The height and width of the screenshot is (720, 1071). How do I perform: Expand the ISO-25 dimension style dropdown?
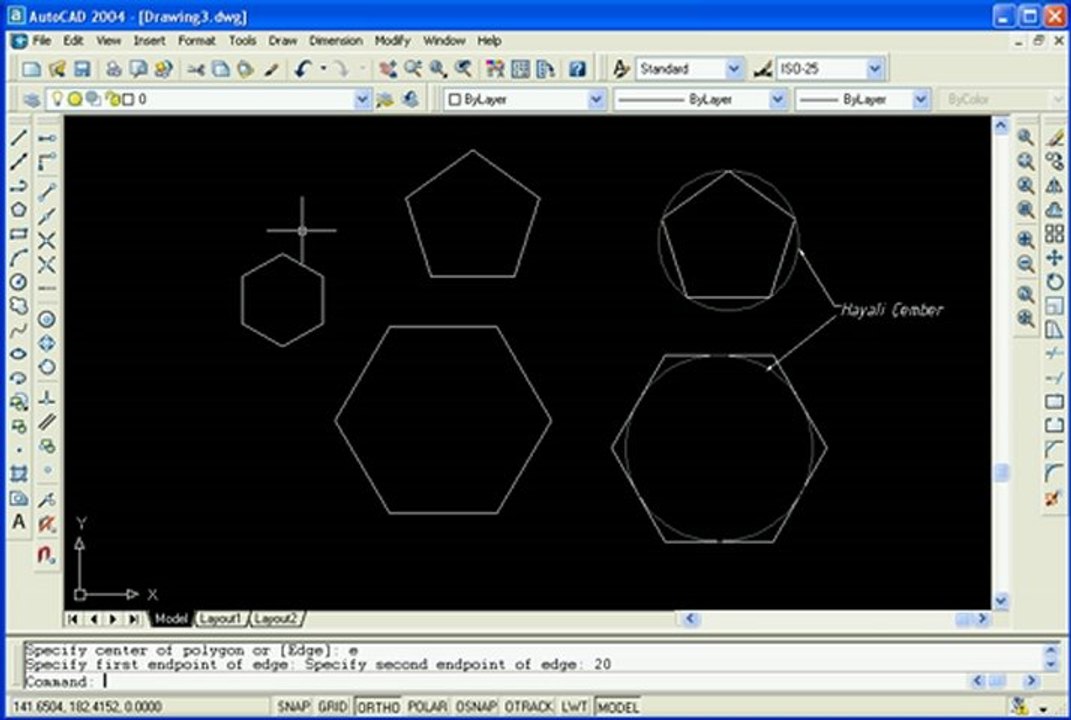(x=875, y=69)
